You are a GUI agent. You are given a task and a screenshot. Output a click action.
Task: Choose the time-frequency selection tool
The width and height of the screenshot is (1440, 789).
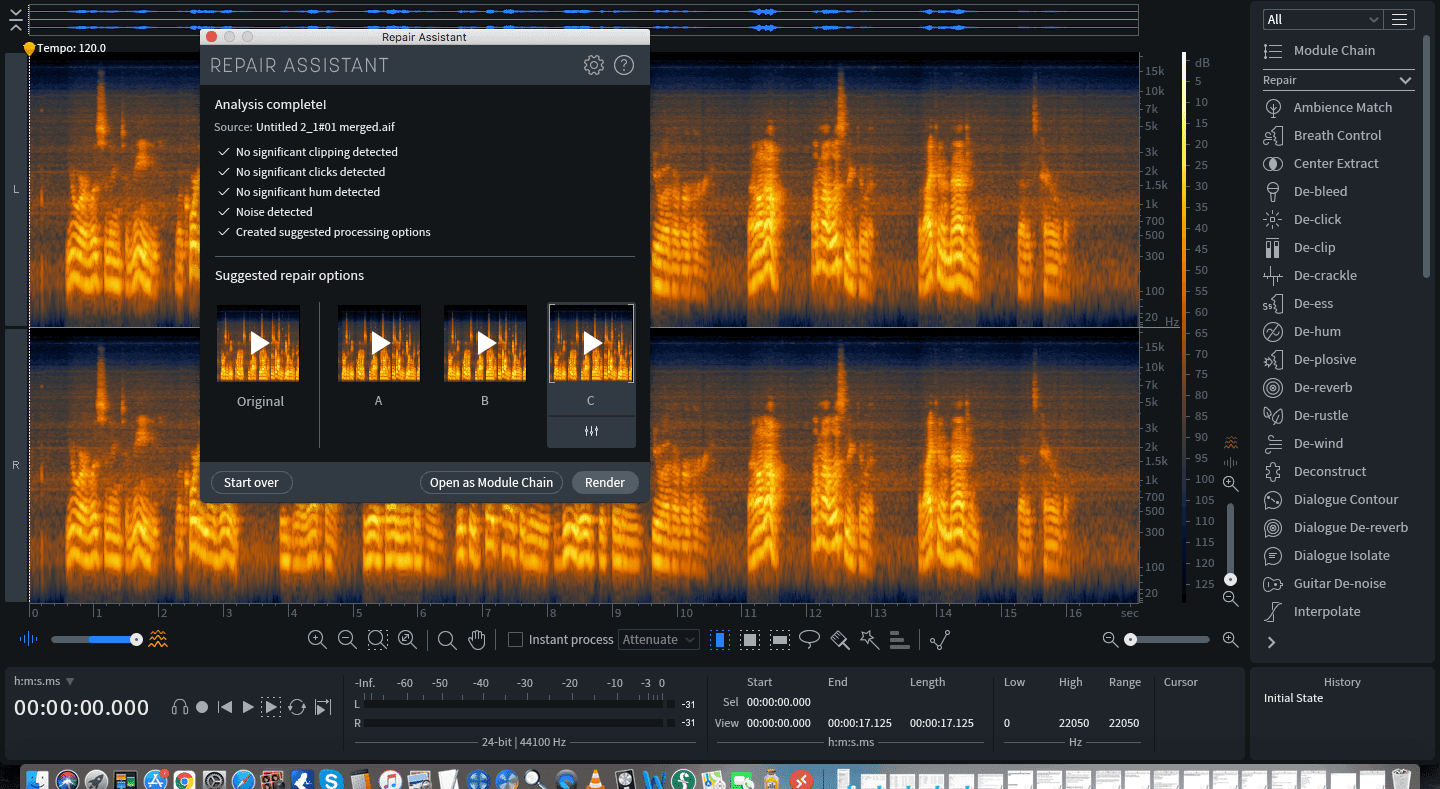[750, 640]
